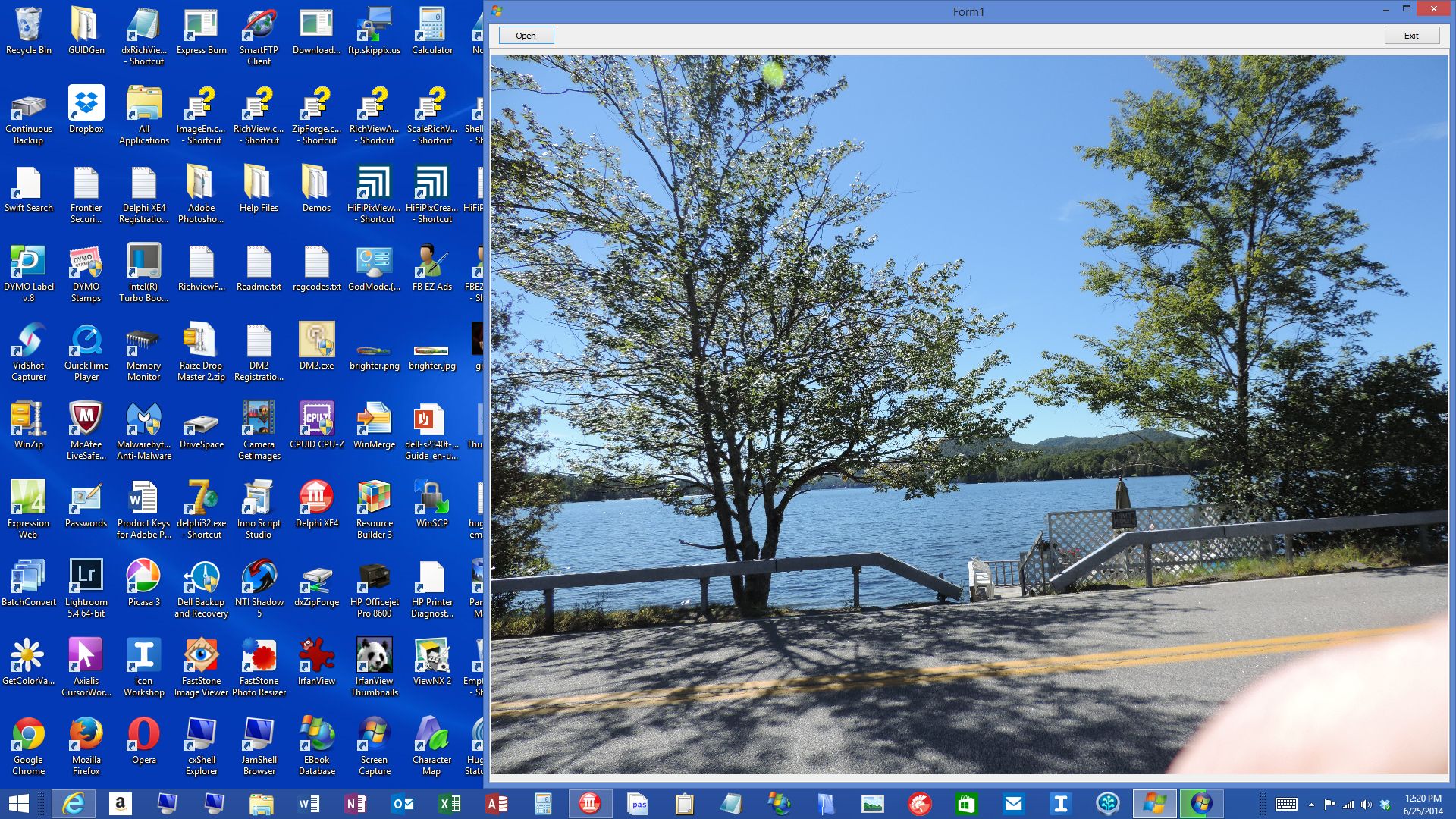Select the NTI Shadow 5 icon
The image size is (1456, 819).
click(x=259, y=589)
